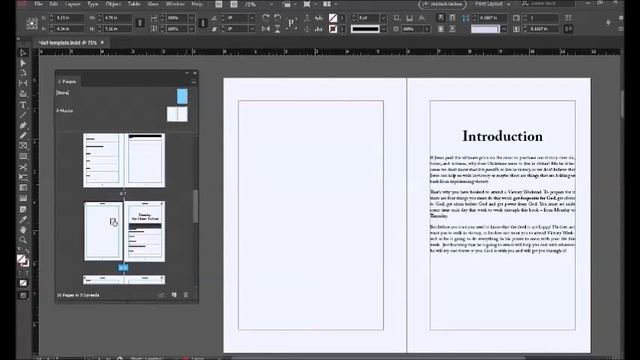Select the Gradient Swatch tool
Viewport: 640px width, 360px height.
coord(23,188)
